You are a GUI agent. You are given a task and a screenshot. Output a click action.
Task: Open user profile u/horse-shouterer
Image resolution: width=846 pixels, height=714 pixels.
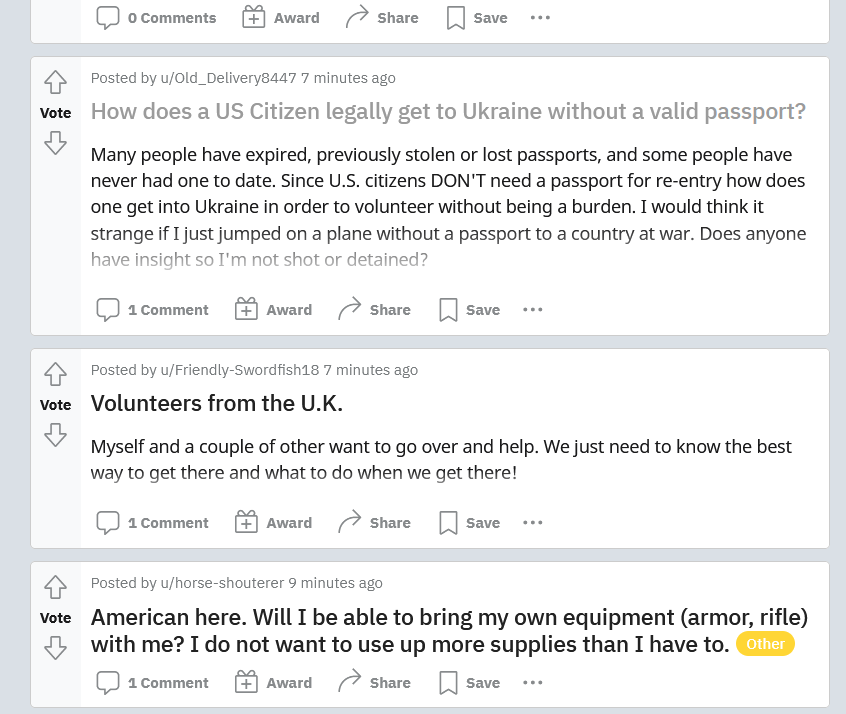click(222, 583)
